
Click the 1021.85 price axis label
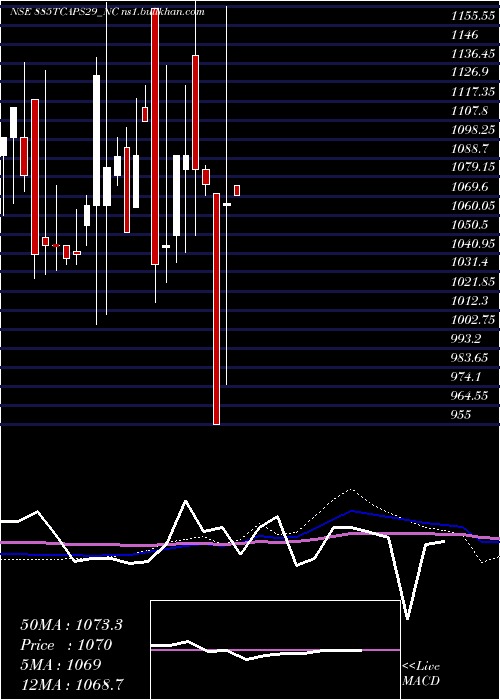click(473, 282)
